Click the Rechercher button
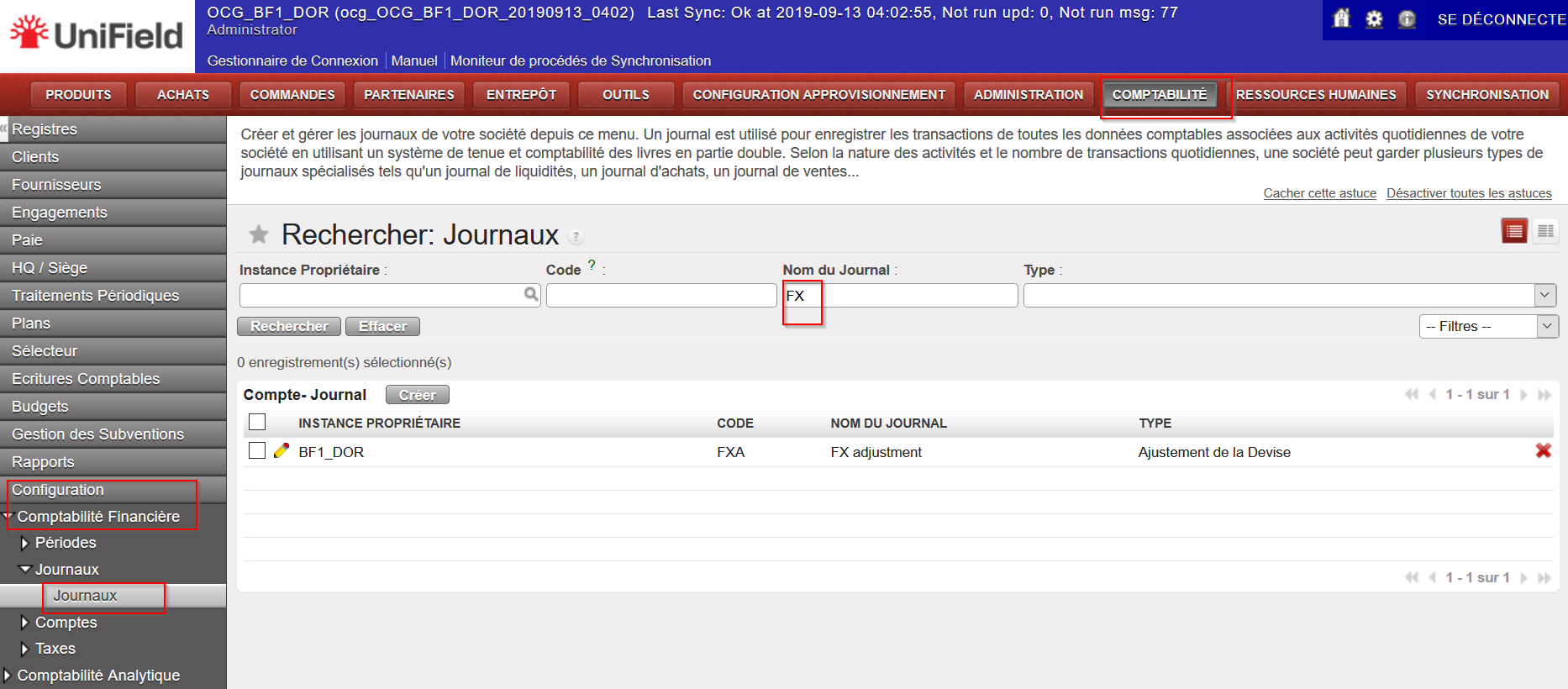 pyautogui.click(x=289, y=326)
